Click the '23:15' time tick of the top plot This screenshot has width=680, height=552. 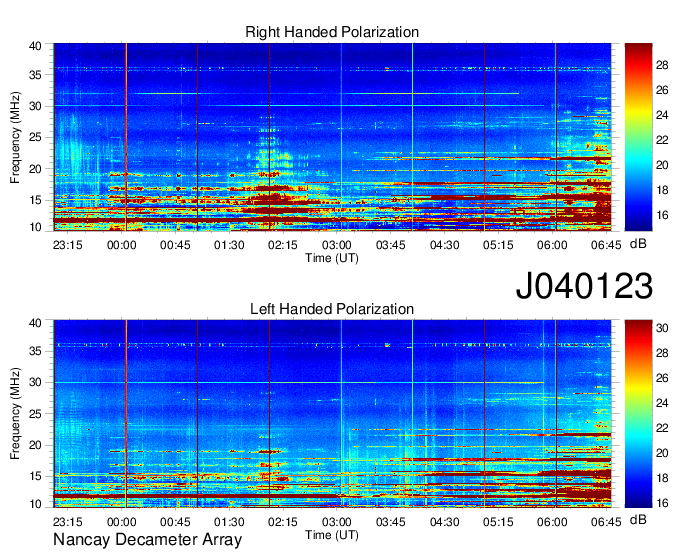click(x=68, y=245)
